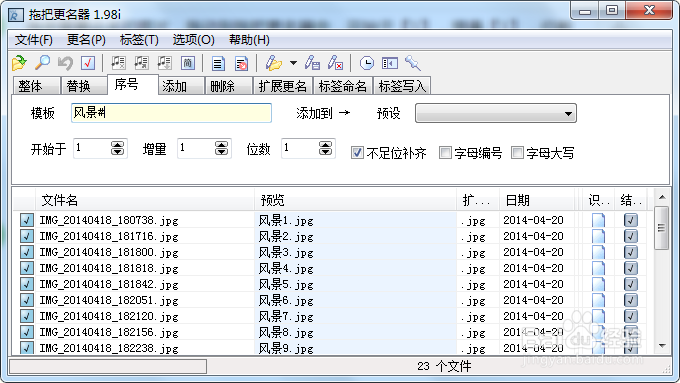Enable the 字母大写 checkbox
The width and height of the screenshot is (680, 383).
coord(517,153)
